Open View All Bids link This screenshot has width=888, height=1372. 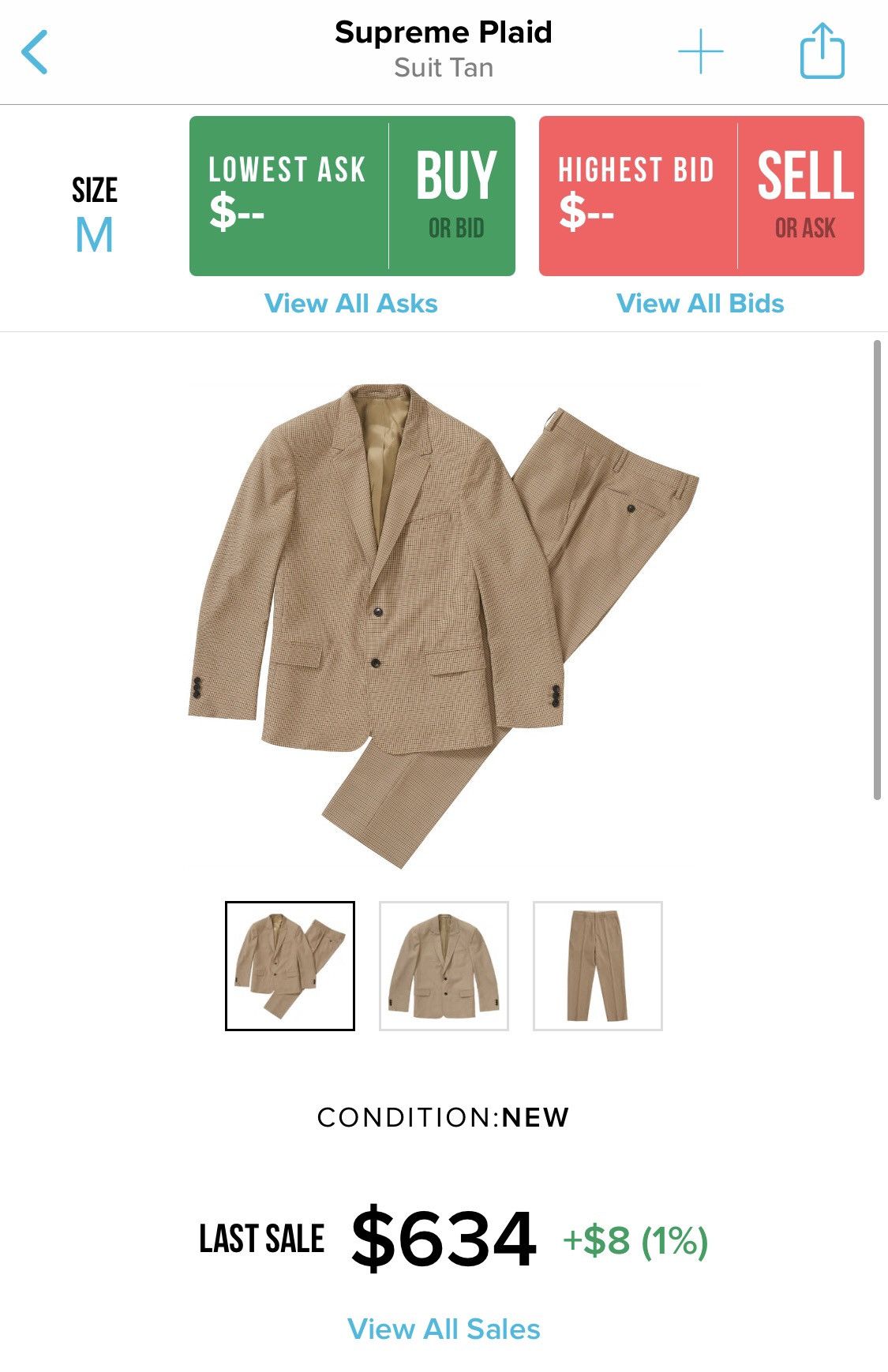pos(700,304)
